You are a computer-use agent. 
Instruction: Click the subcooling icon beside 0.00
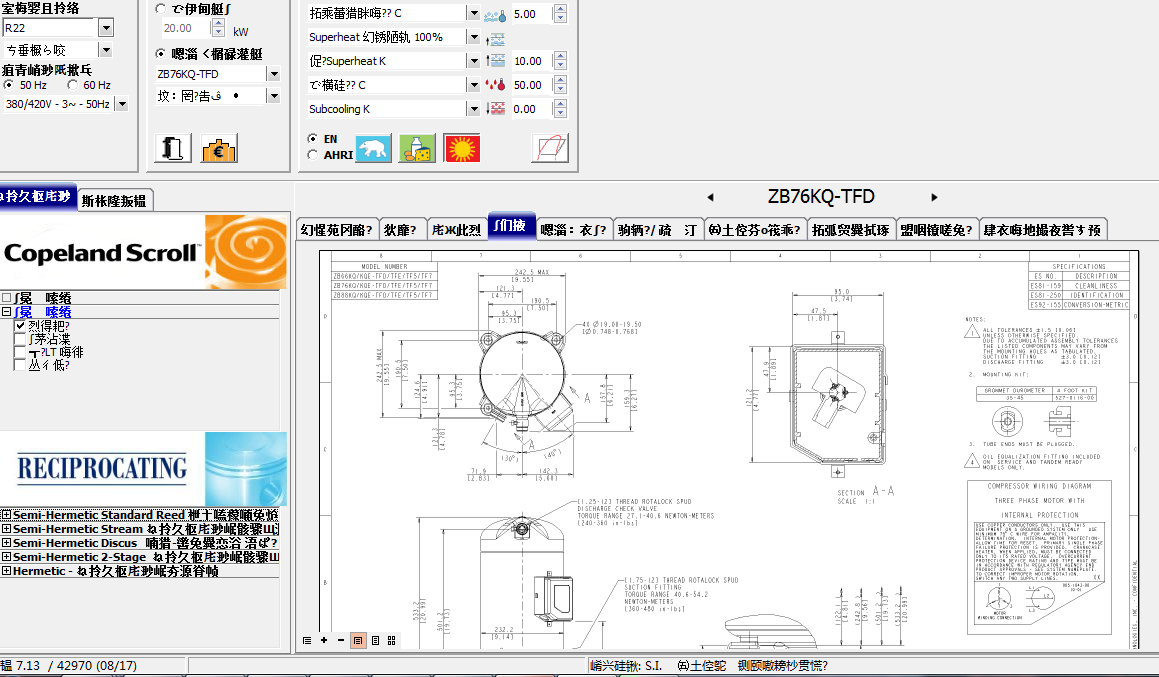[x=495, y=109]
